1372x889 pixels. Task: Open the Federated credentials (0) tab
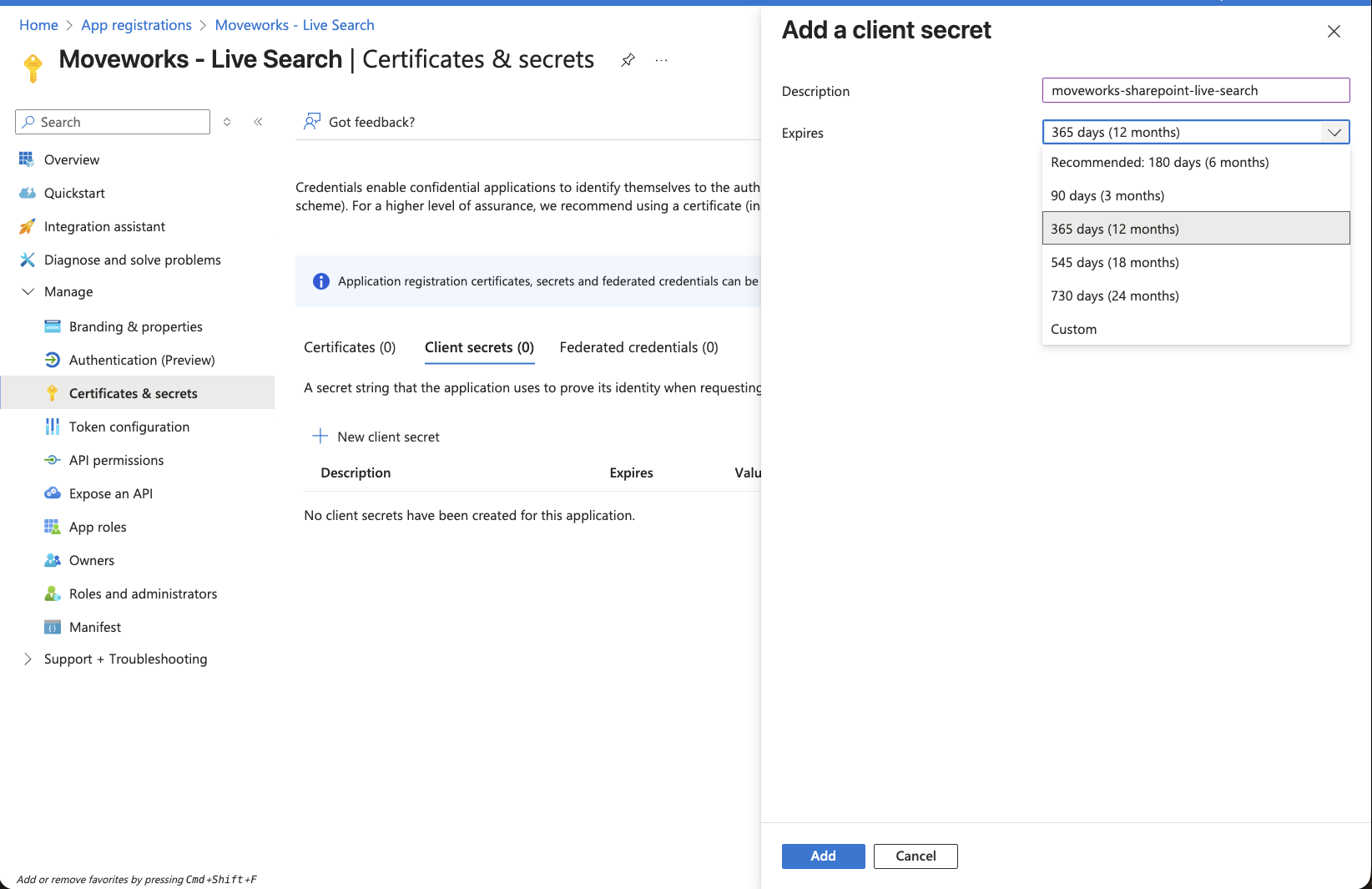tap(638, 347)
